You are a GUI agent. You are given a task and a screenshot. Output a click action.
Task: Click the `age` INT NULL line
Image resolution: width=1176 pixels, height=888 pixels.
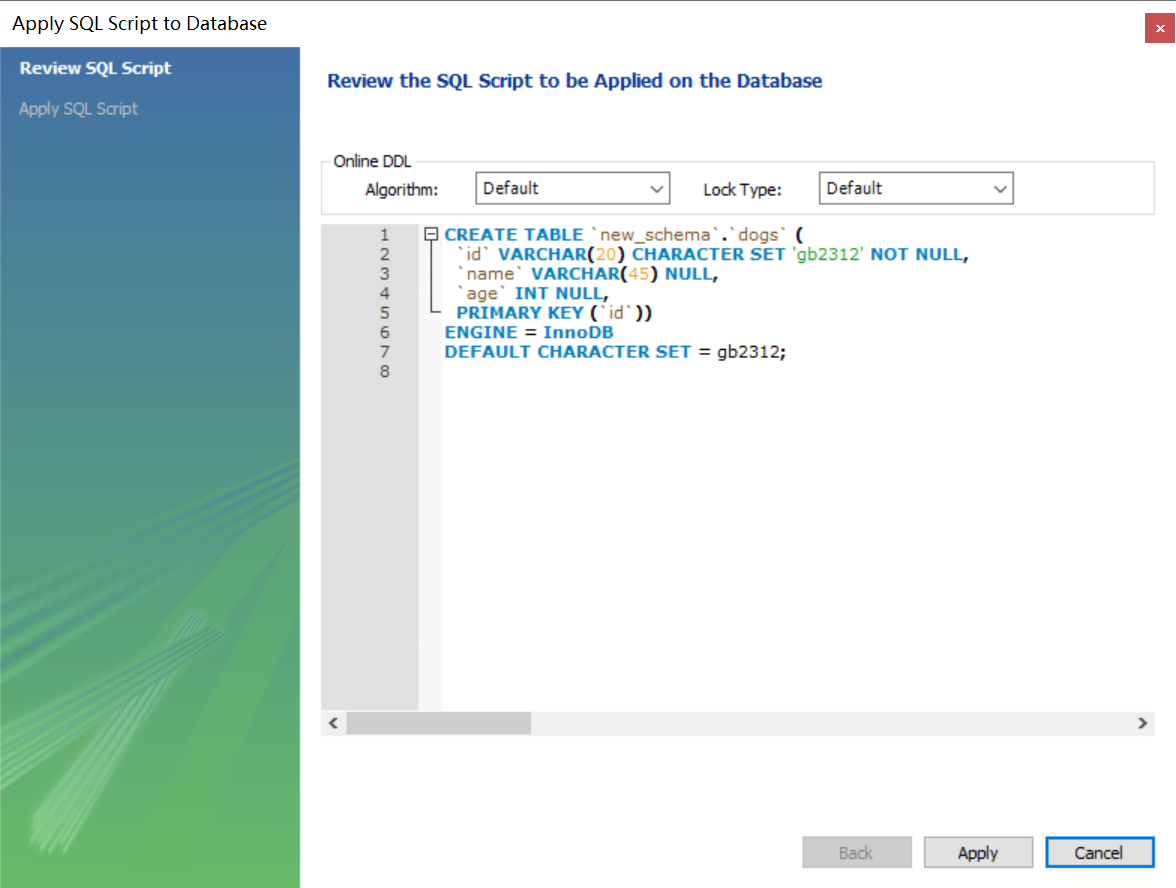pyautogui.click(x=532, y=293)
